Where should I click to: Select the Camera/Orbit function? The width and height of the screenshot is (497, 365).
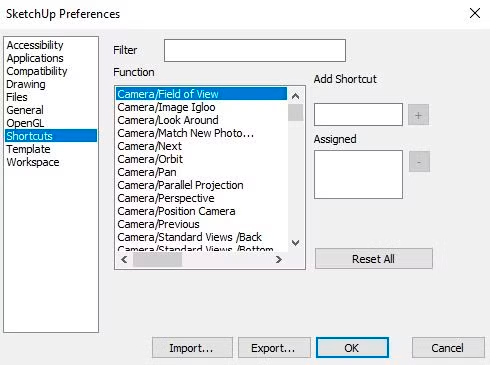pos(150,159)
